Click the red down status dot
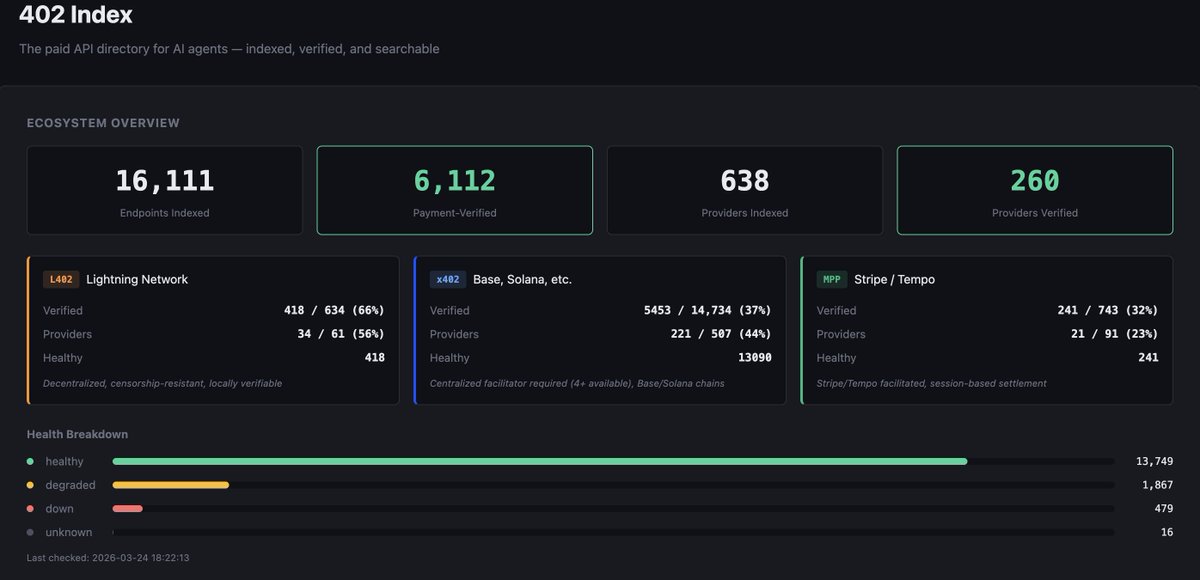Image resolution: width=1200 pixels, height=580 pixels. [x=30, y=509]
